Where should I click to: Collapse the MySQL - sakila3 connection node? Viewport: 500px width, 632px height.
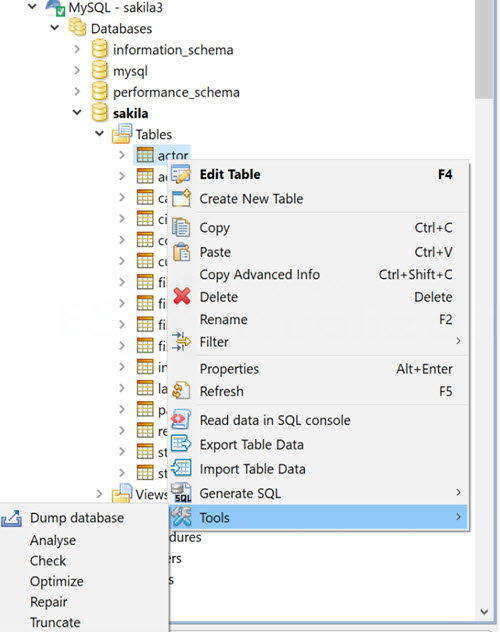(x=32, y=6)
